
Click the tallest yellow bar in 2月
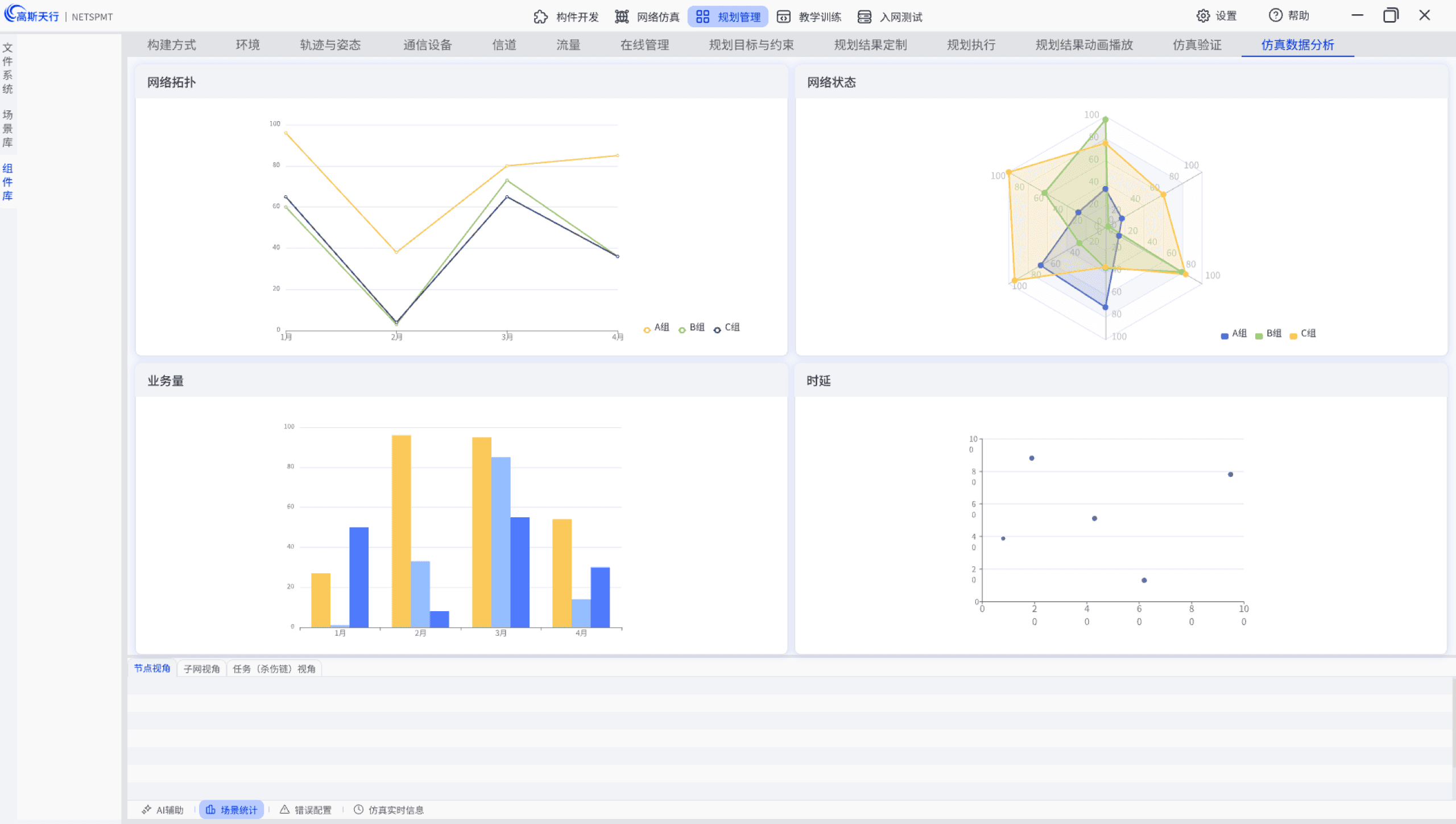tap(401, 530)
